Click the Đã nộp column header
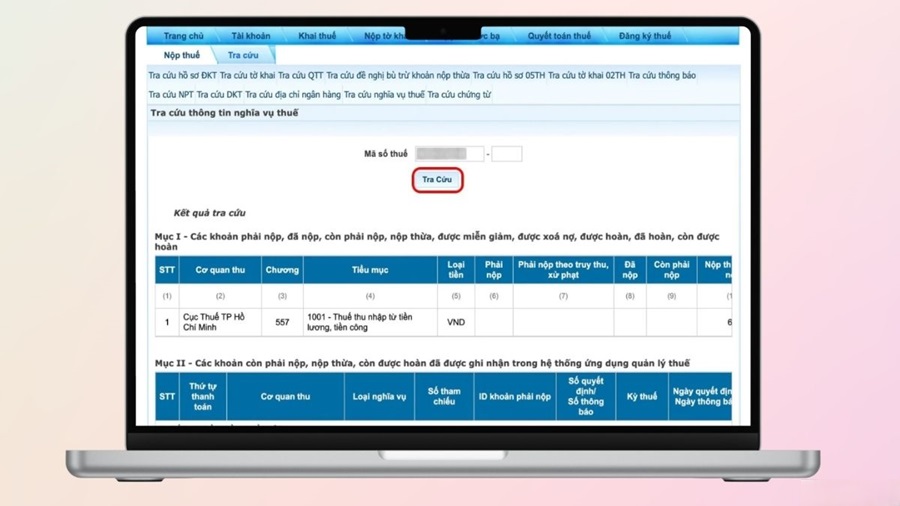The width and height of the screenshot is (900, 506). coord(630,270)
